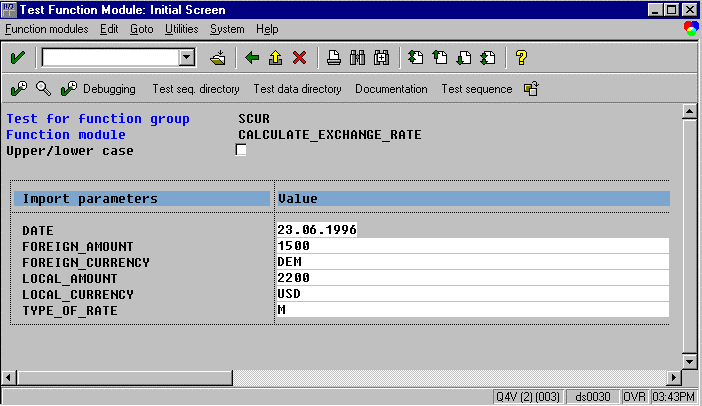Click the Print icon
This screenshot has width=702, height=406.
point(334,58)
